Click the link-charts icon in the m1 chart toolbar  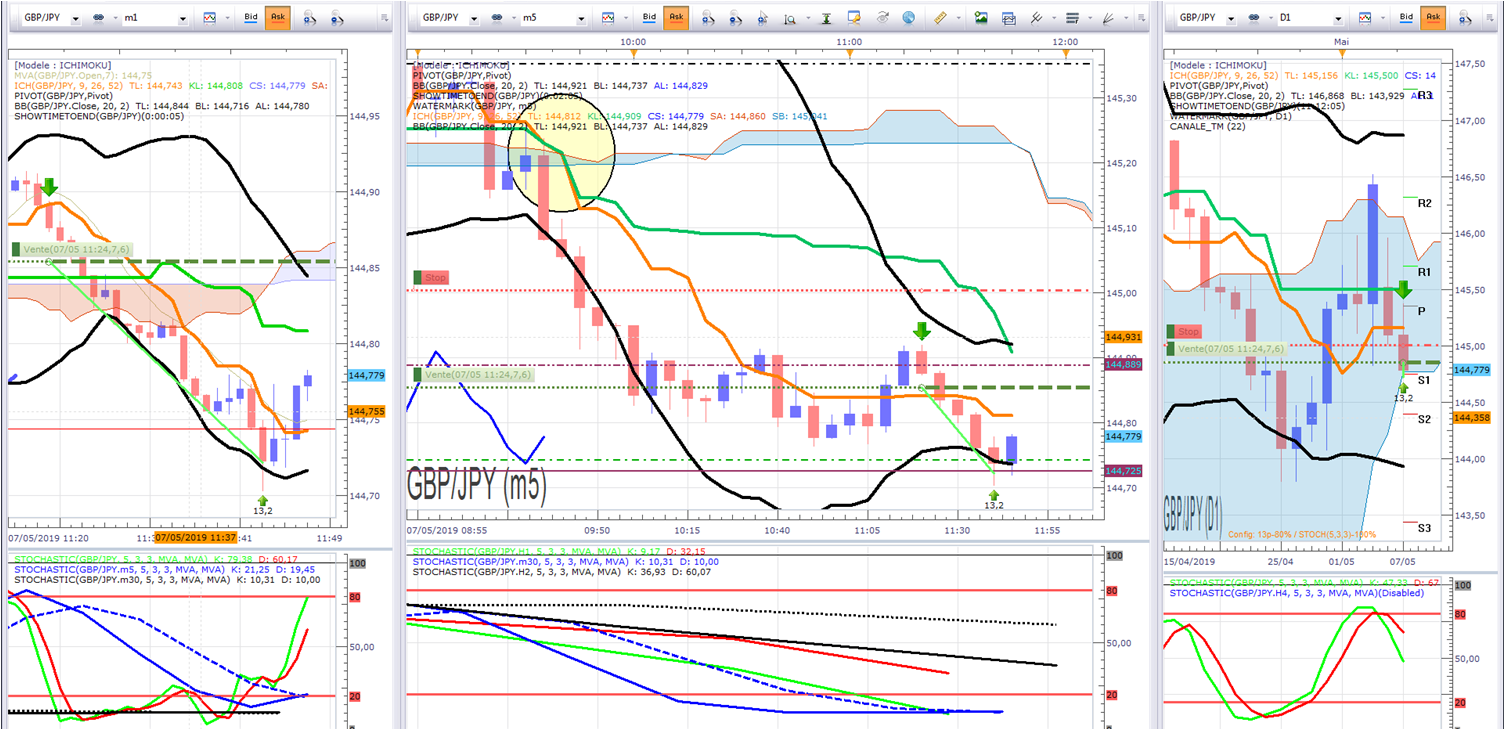98,18
